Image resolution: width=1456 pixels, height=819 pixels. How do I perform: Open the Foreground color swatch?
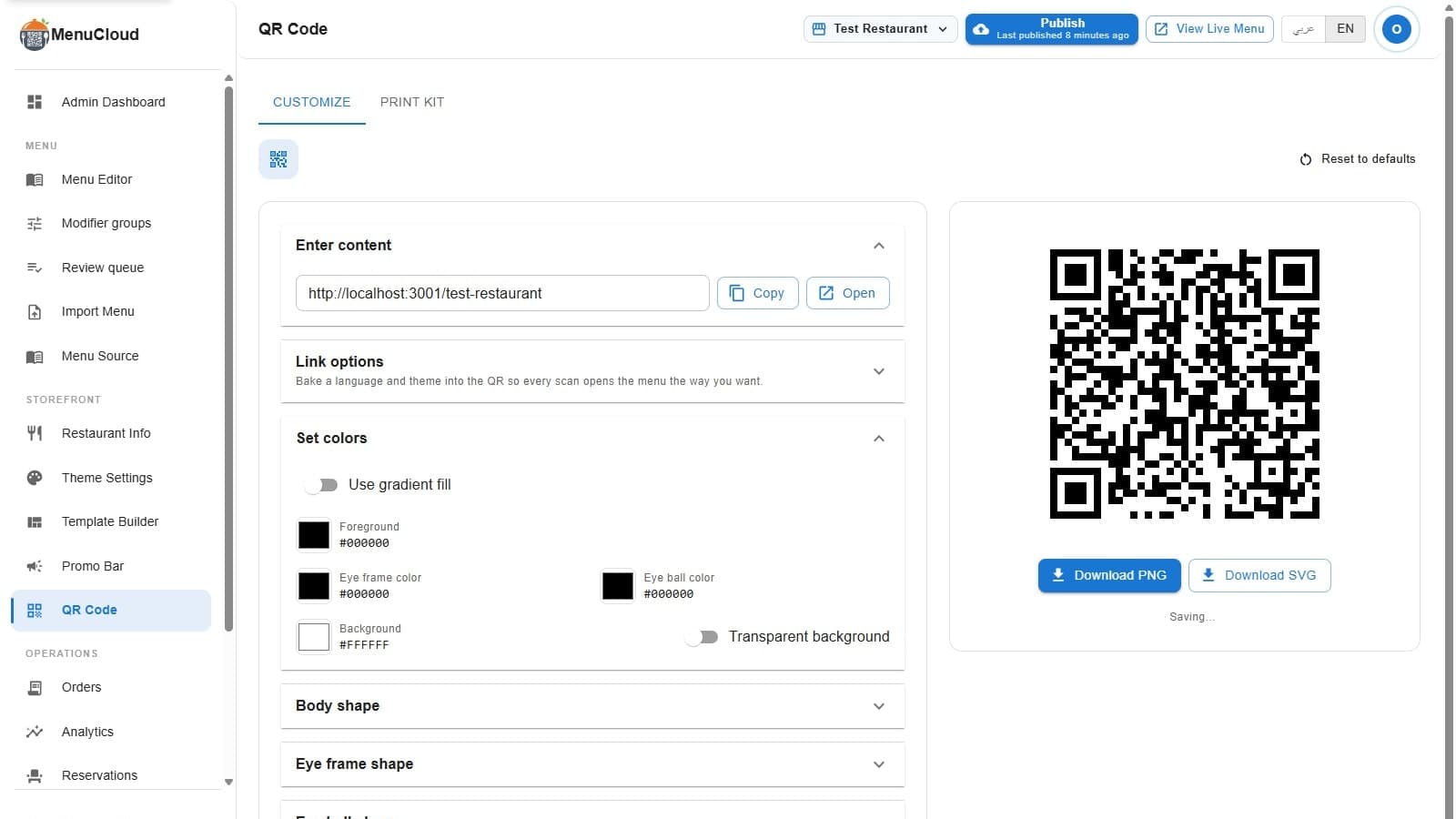(314, 535)
